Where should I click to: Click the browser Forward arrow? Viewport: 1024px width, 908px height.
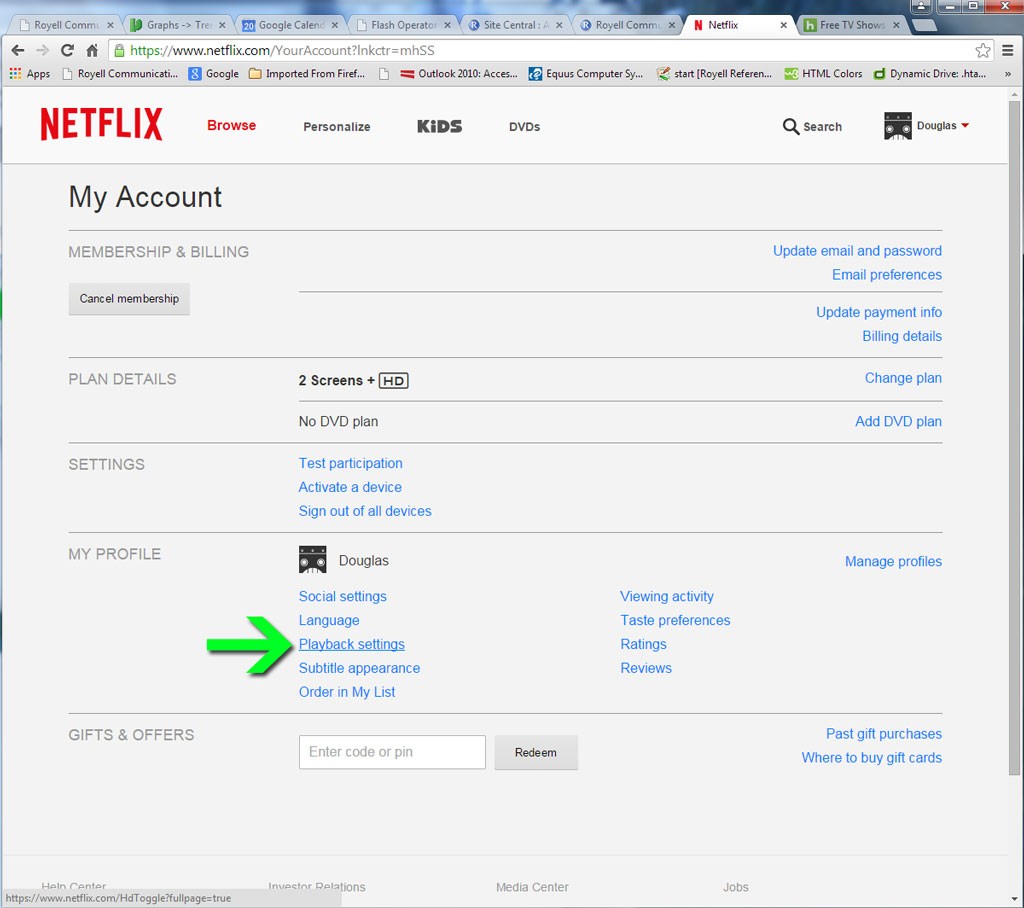[42, 50]
